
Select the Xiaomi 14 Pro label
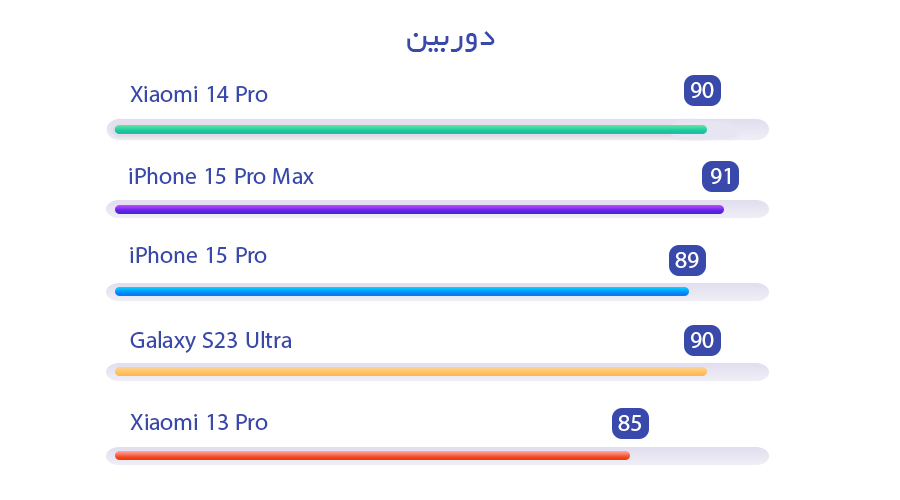point(199,95)
